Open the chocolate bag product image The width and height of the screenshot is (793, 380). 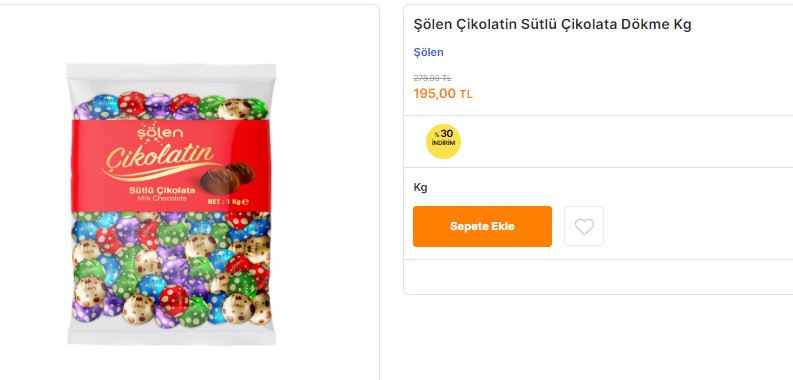[x=171, y=203]
